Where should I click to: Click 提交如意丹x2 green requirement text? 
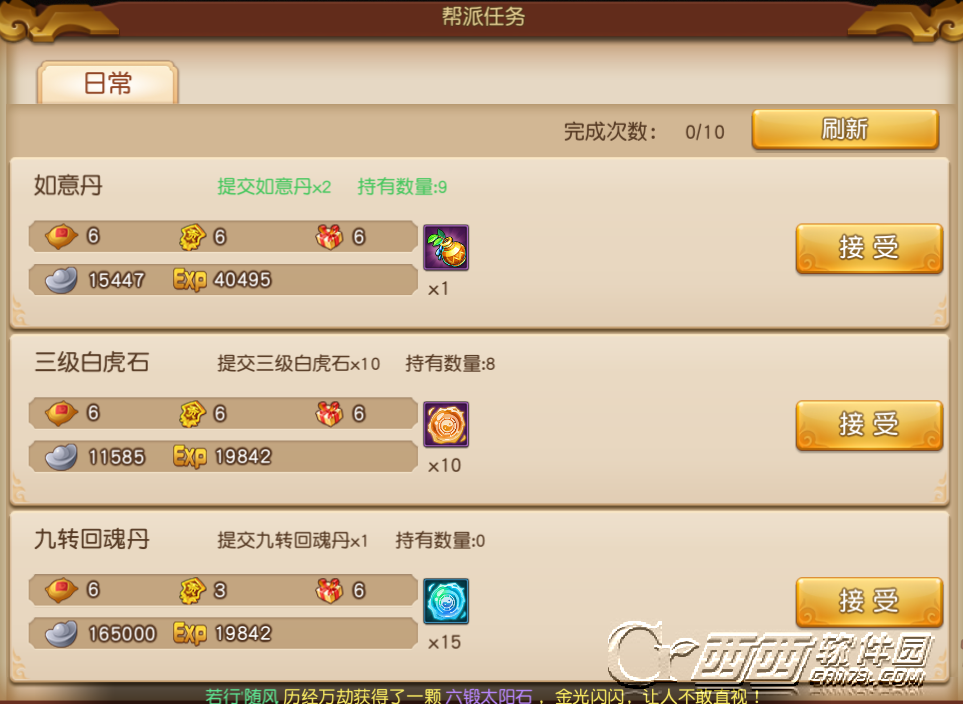point(274,187)
